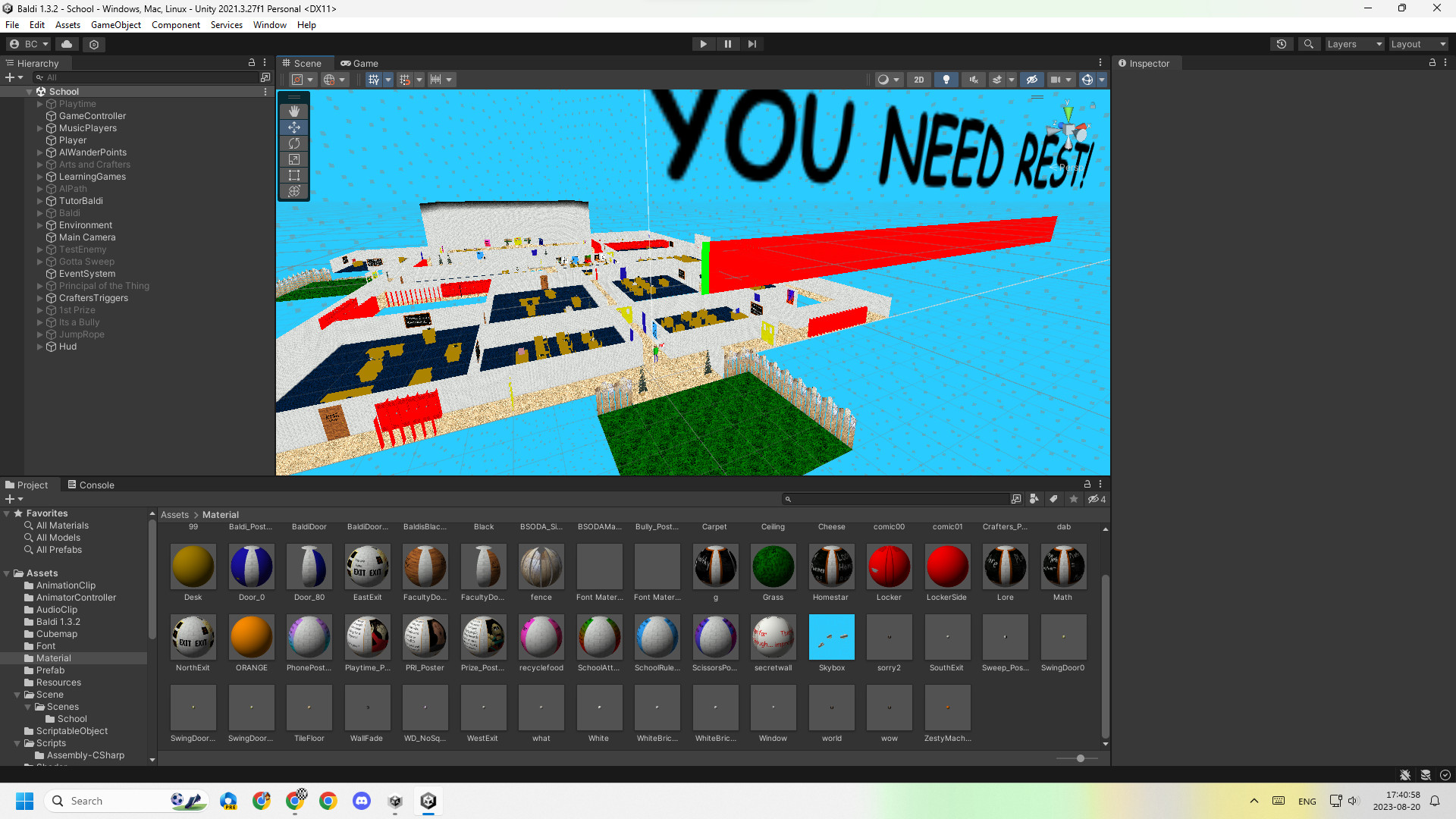This screenshot has height=819, width=1456.
Task: Open the Layout dropdown
Action: click(1418, 44)
